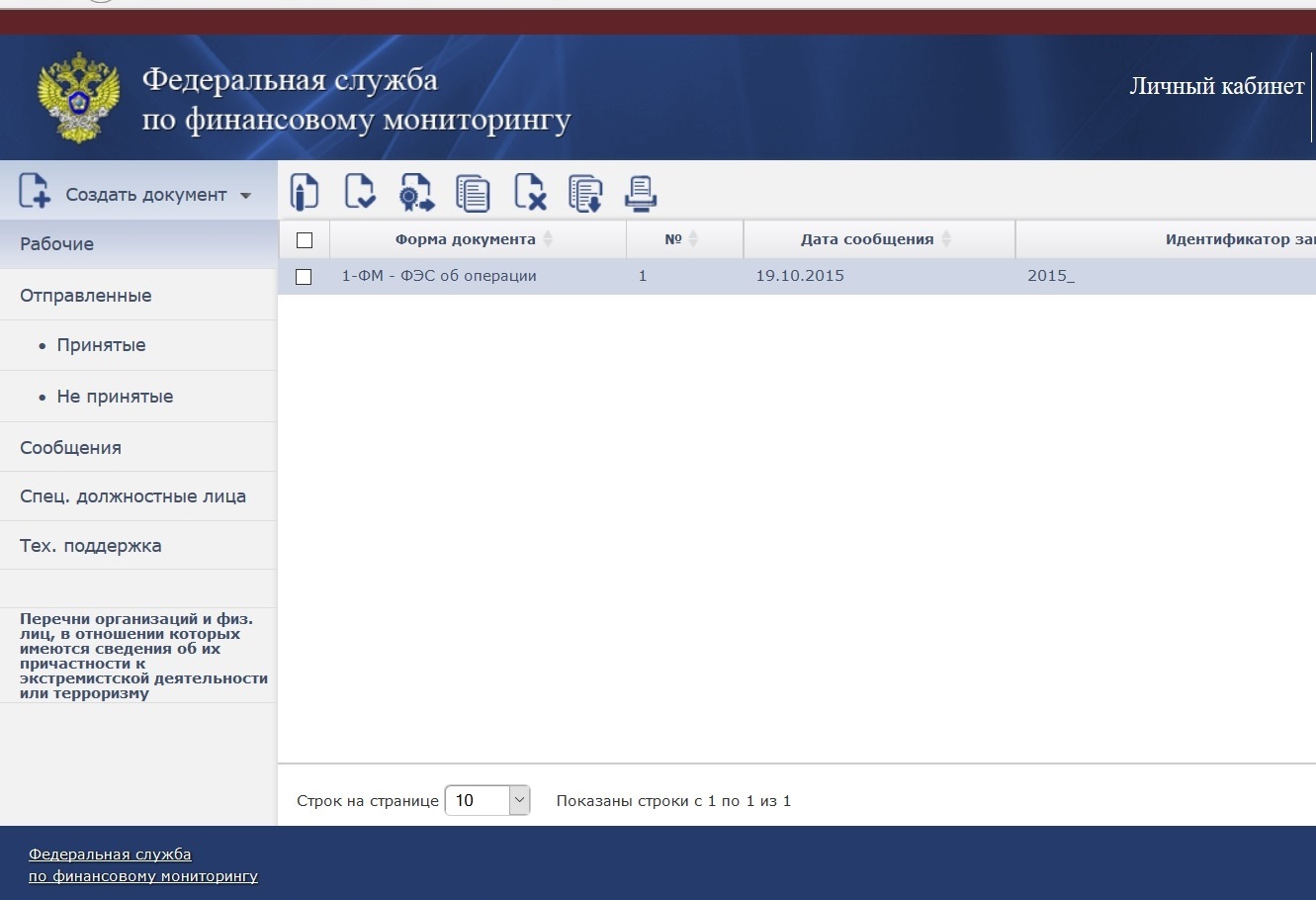The image size is (1316, 900).
Task: Click the Форма документа column header
Action: coord(478,239)
